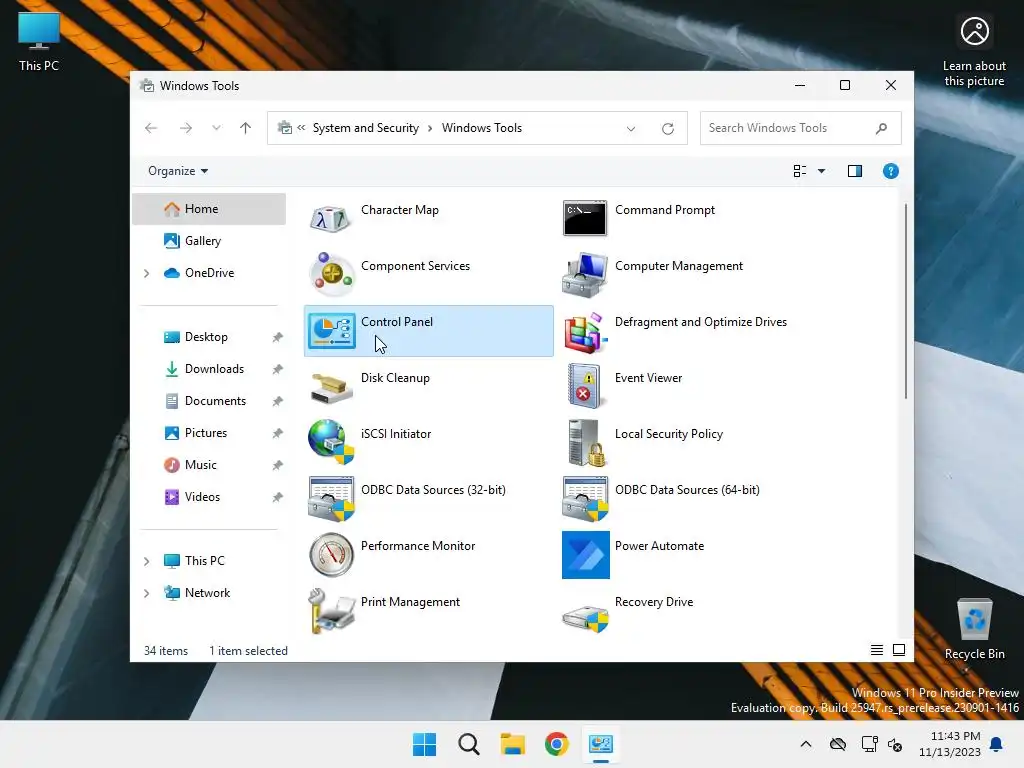Click the search magnifier in Search Windows Tools
Image resolution: width=1024 pixels, height=768 pixels.
point(882,128)
